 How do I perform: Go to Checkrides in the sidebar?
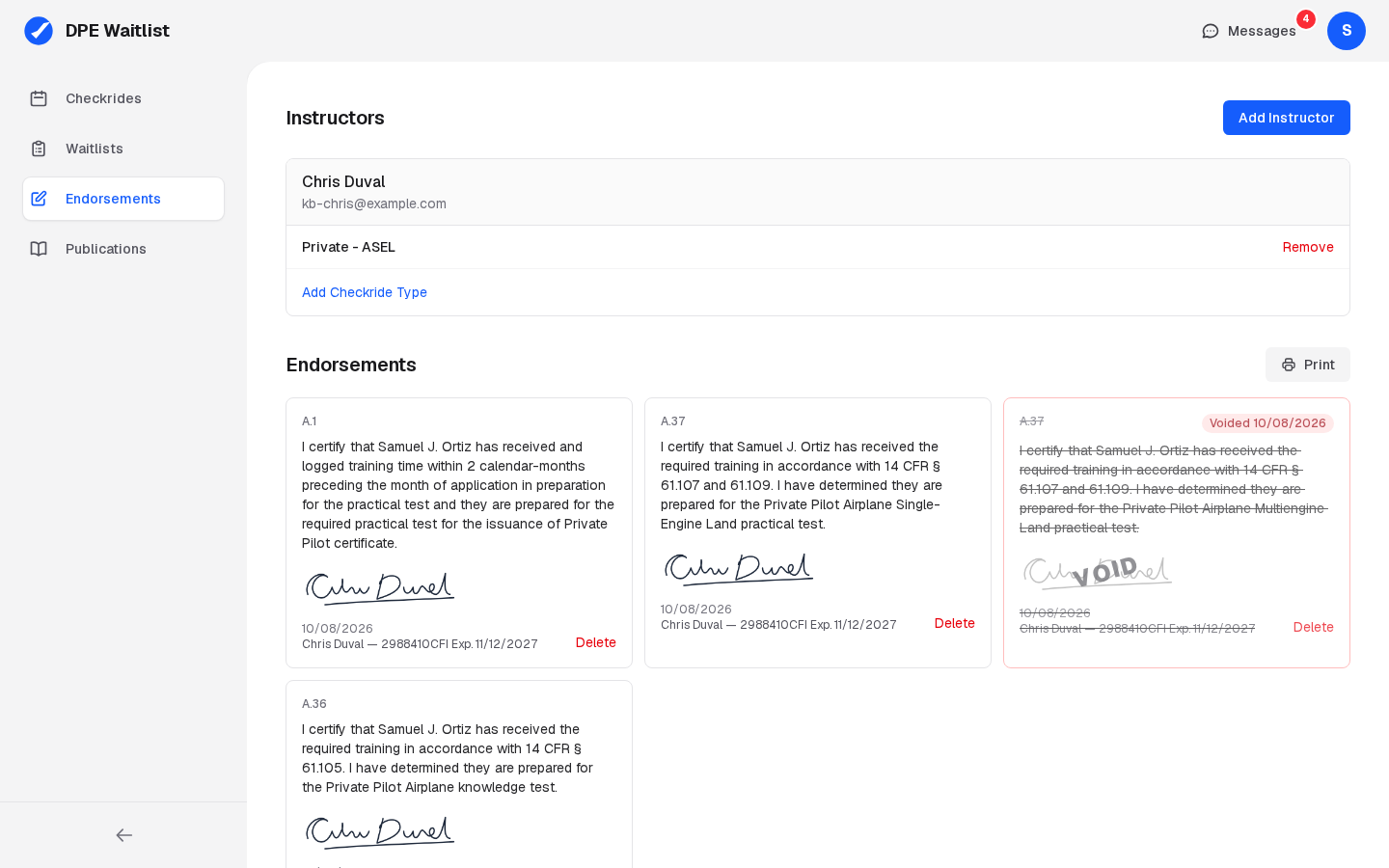[123, 98]
